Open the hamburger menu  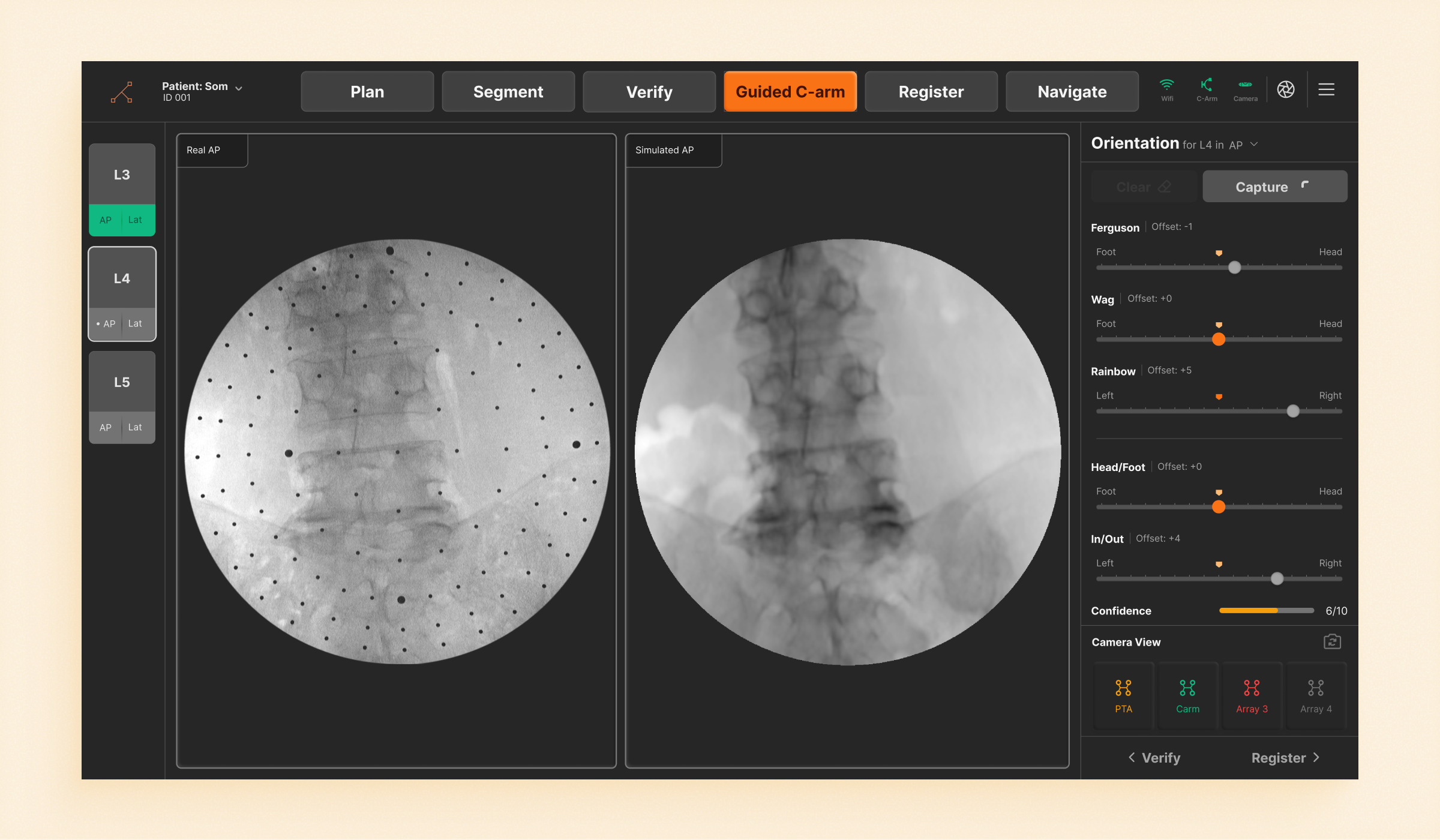(1327, 90)
